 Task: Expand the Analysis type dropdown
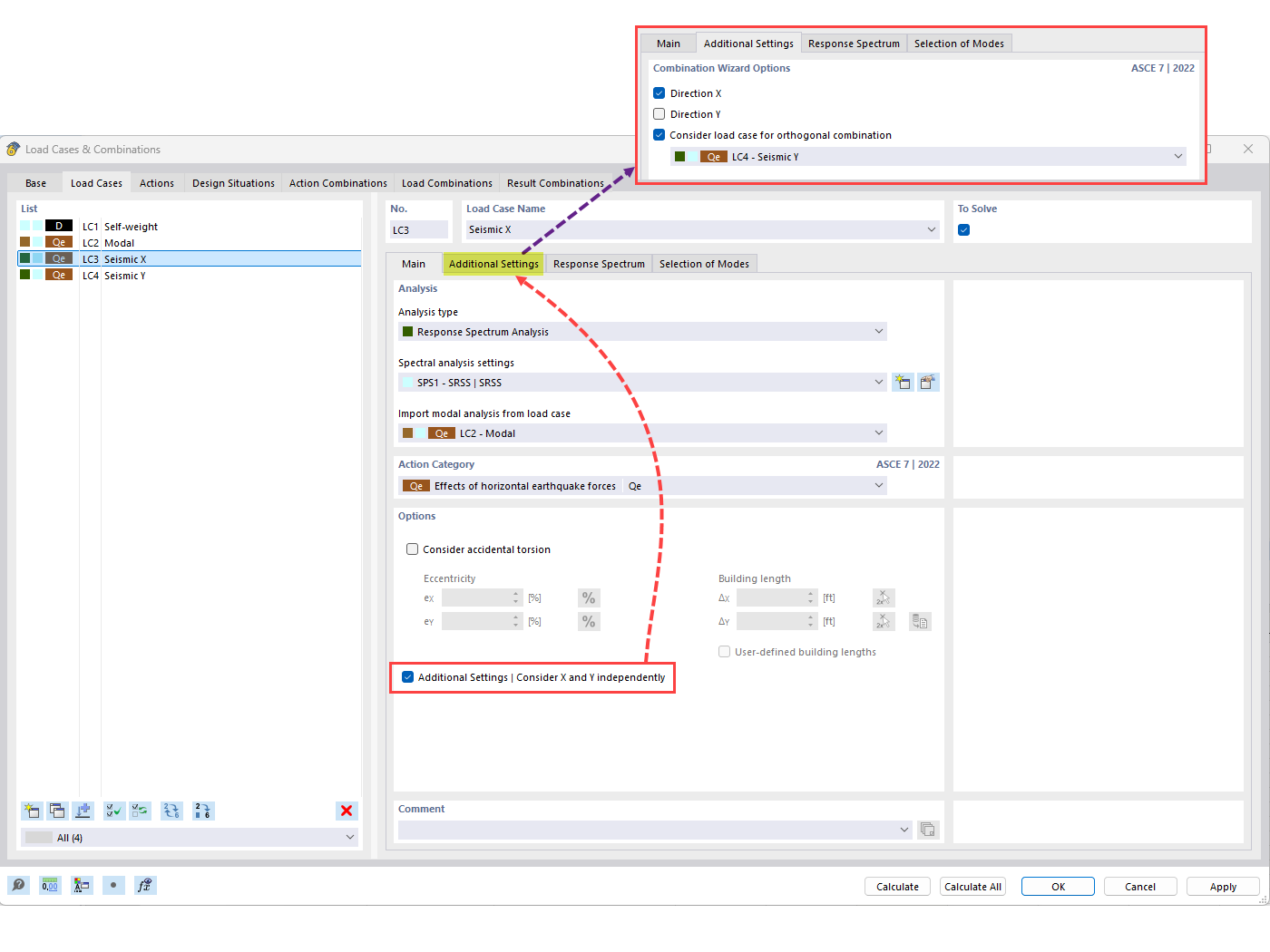pyautogui.click(x=642, y=331)
